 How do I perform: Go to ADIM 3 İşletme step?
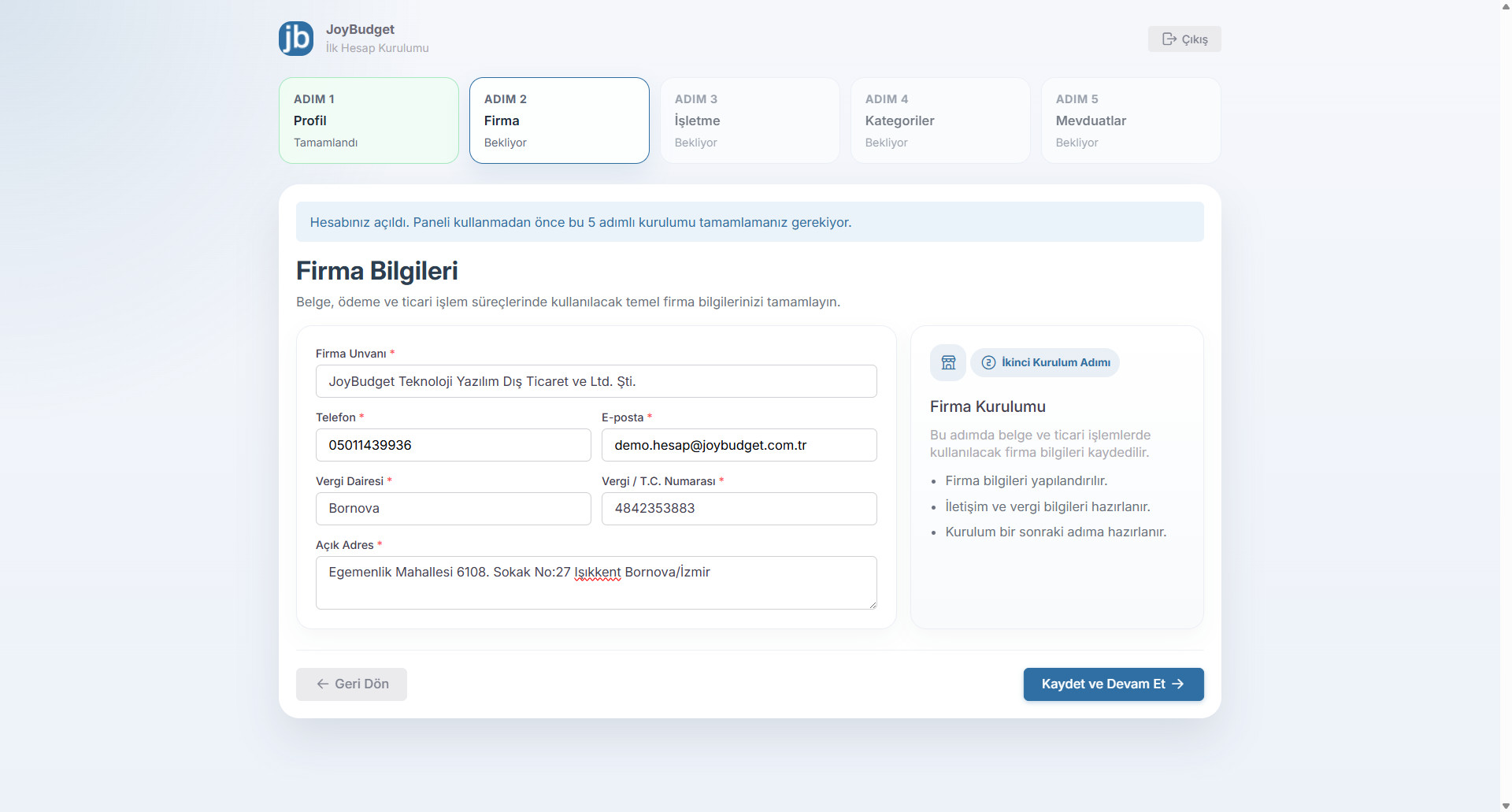[x=750, y=121]
